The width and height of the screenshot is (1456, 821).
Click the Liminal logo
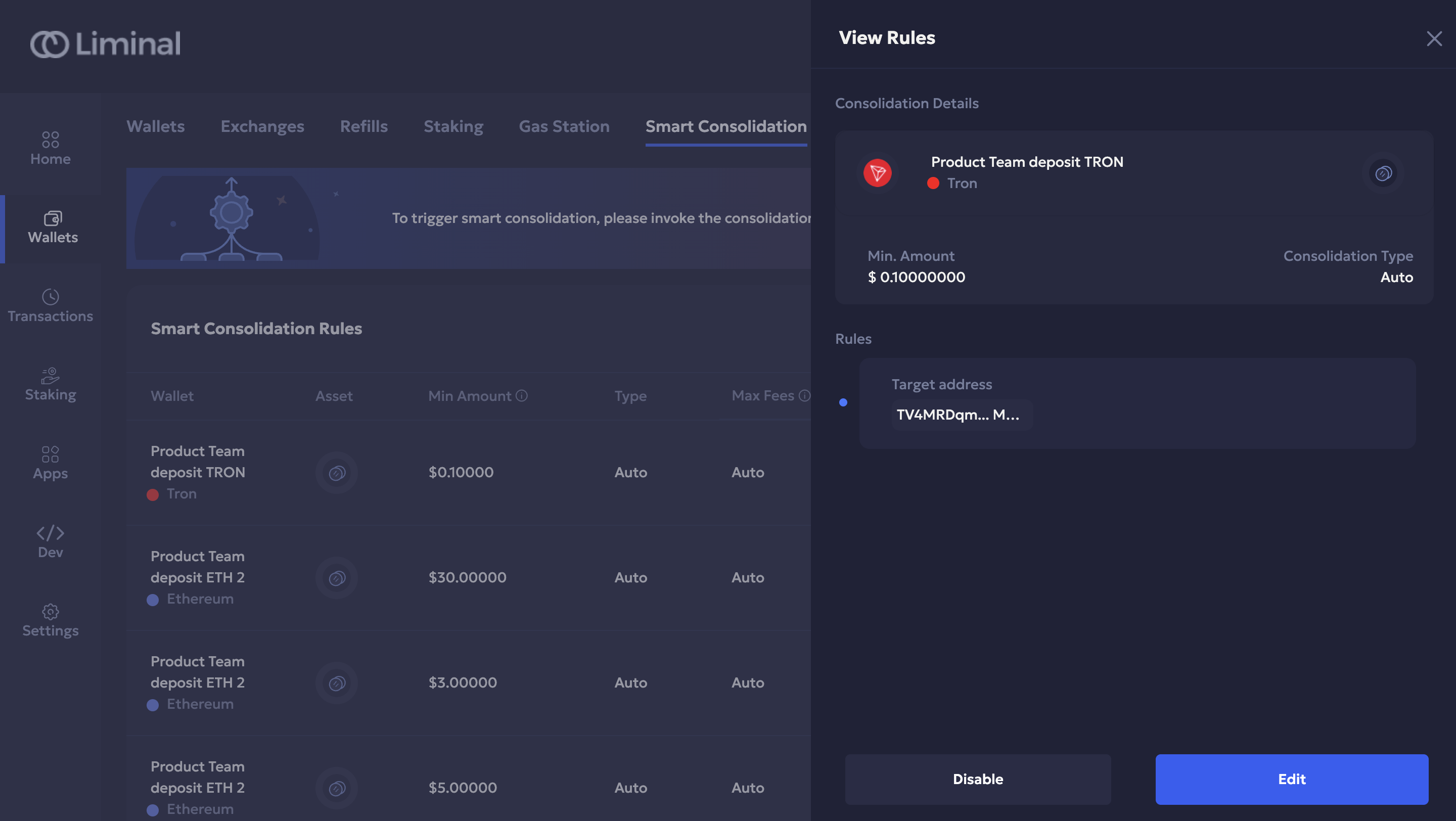(x=106, y=43)
